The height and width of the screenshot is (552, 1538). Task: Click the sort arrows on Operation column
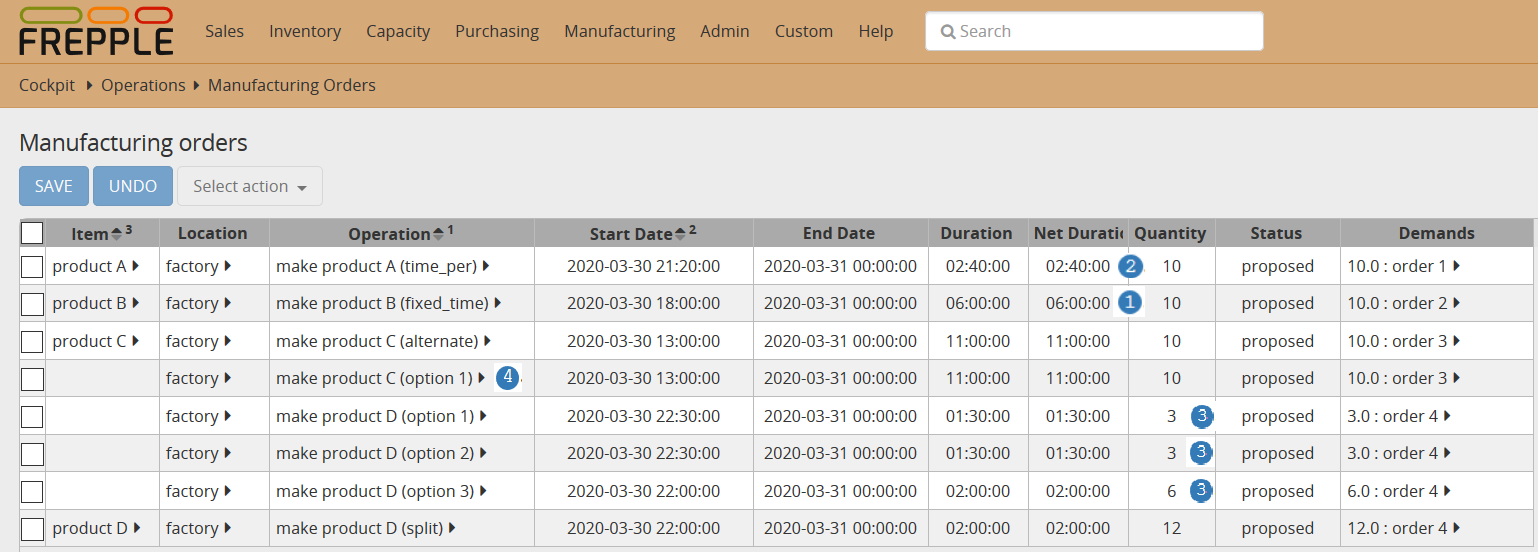coord(438,234)
